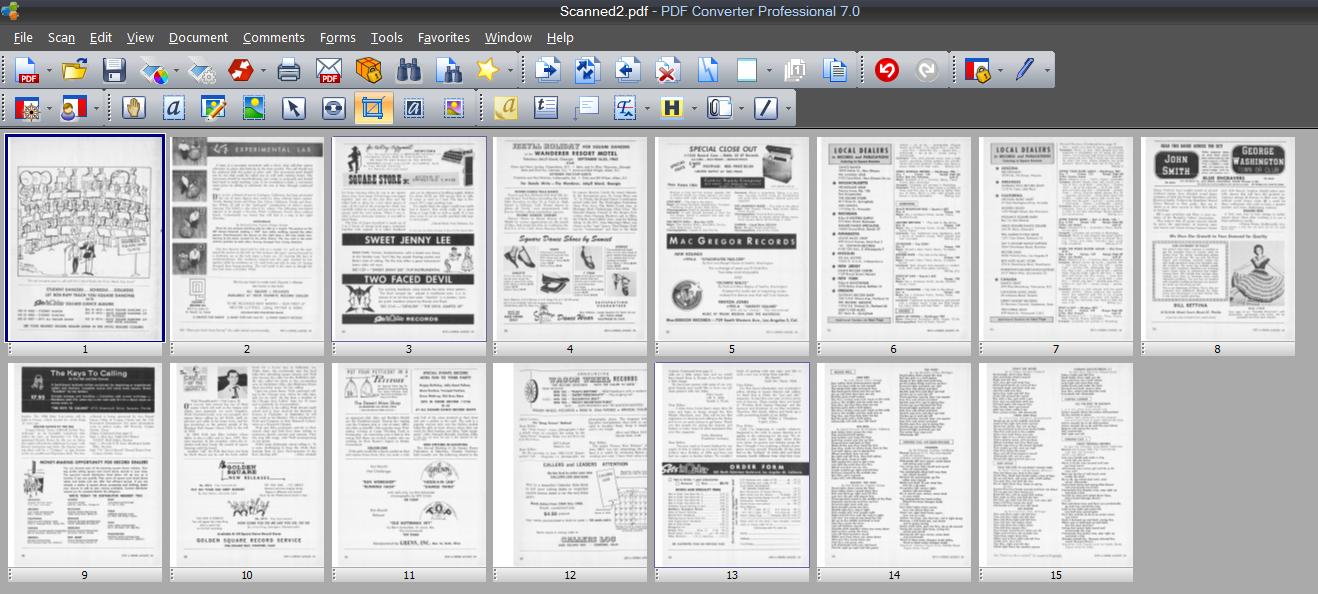This screenshot has height=594, width=1318.
Task: Click the replace pages icon
Action: pyautogui.click(x=587, y=70)
